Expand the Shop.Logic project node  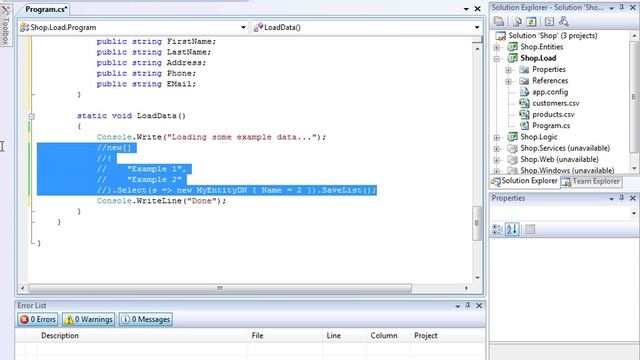497,138
